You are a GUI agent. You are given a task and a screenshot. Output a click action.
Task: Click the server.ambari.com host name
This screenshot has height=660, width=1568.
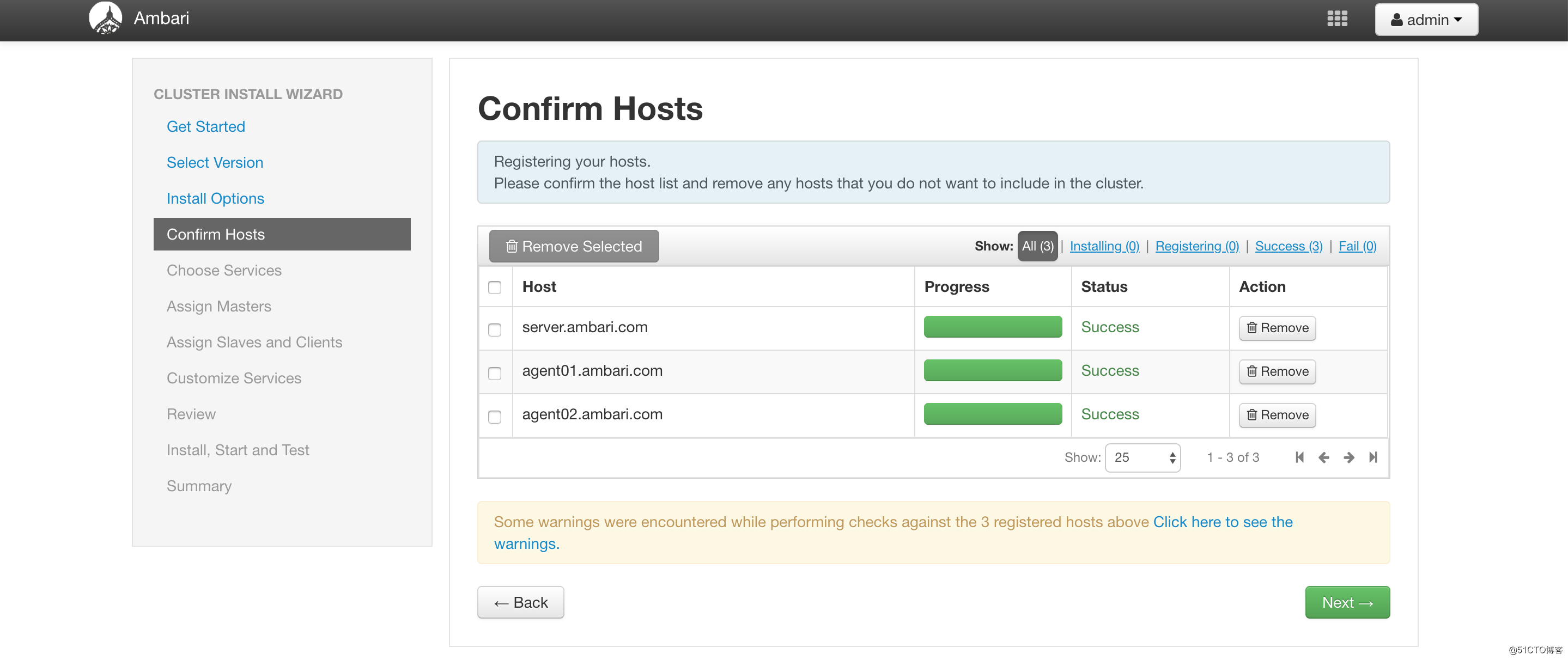(585, 327)
